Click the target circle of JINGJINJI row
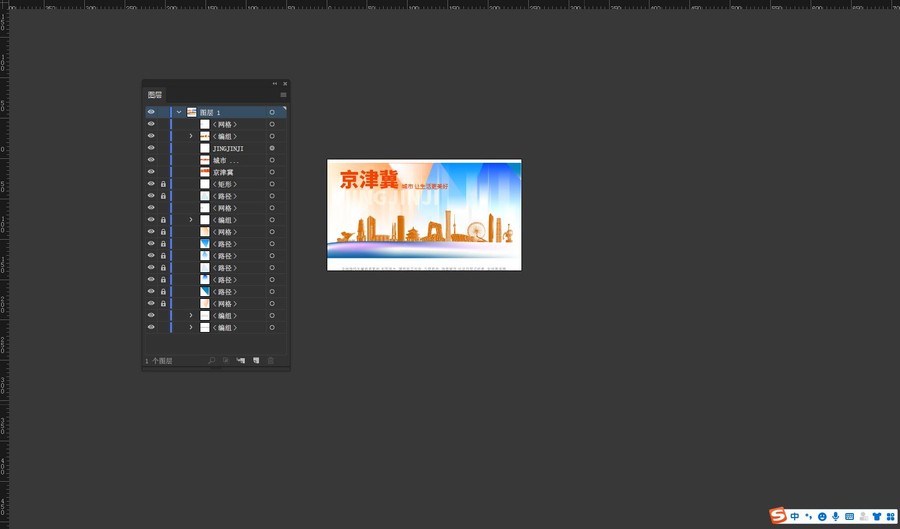The height and width of the screenshot is (529, 900). (x=272, y=148)
